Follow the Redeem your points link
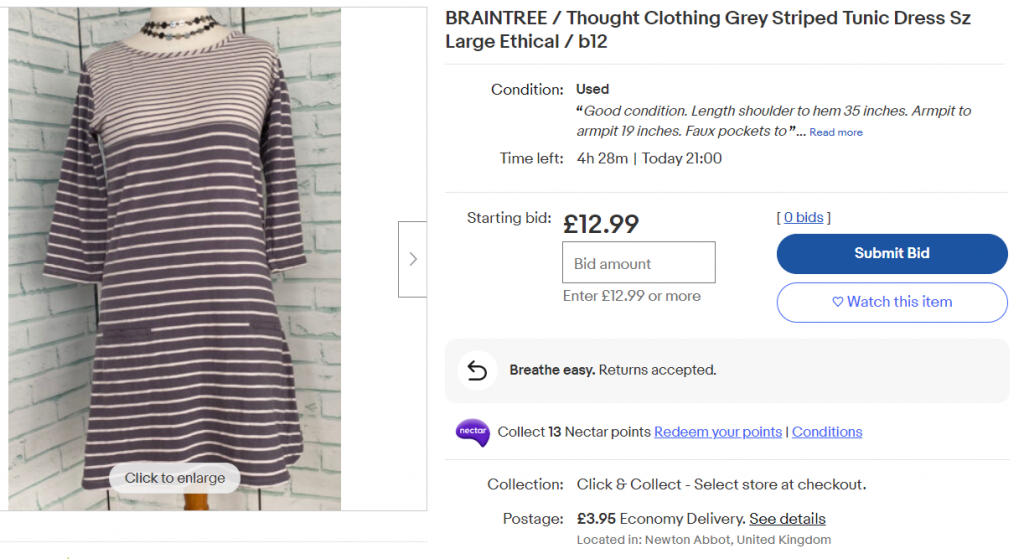This screenshot has width=1024, height=559. [718, 432]
